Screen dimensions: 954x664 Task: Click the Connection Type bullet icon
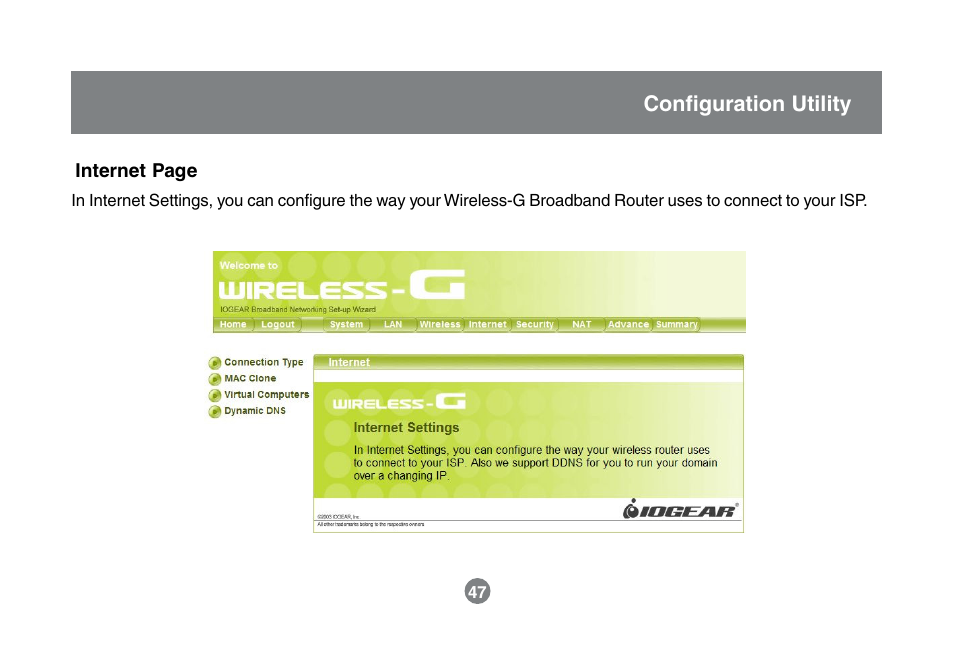pyautogui.click(x=214, y=363)
